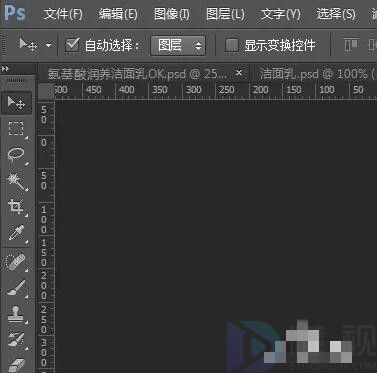This screenshot has width=377, height=373.
Task: Pick the Crop tool
Action: click(x=16, y=207)
